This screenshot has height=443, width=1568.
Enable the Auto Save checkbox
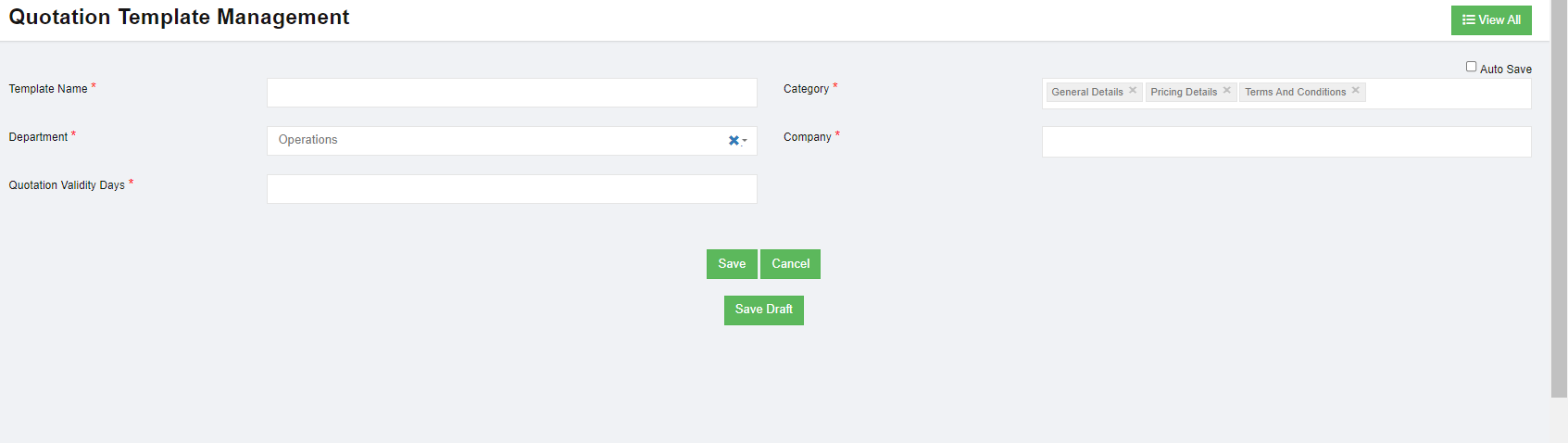click(1471, 67)
